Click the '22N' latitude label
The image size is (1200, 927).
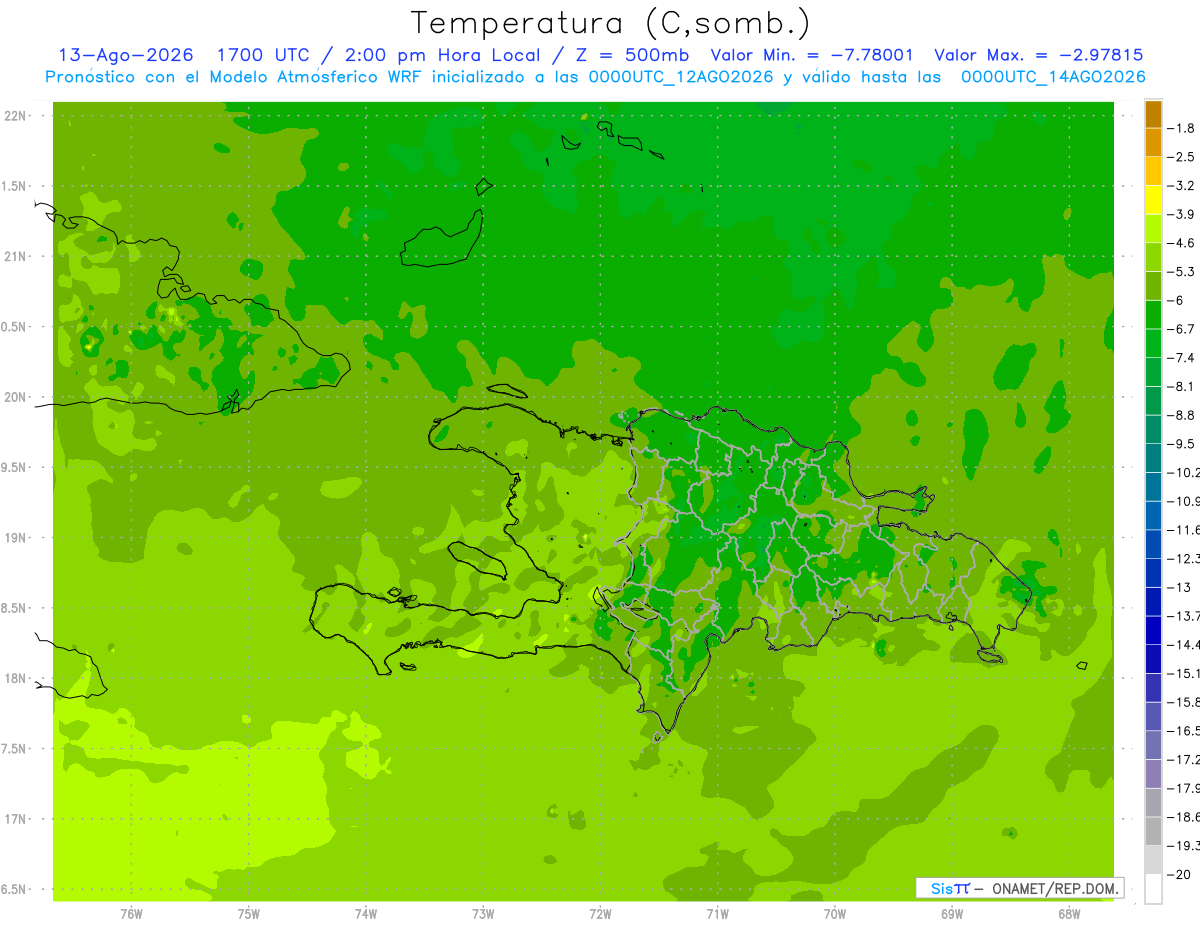click(x=14, y=116)
